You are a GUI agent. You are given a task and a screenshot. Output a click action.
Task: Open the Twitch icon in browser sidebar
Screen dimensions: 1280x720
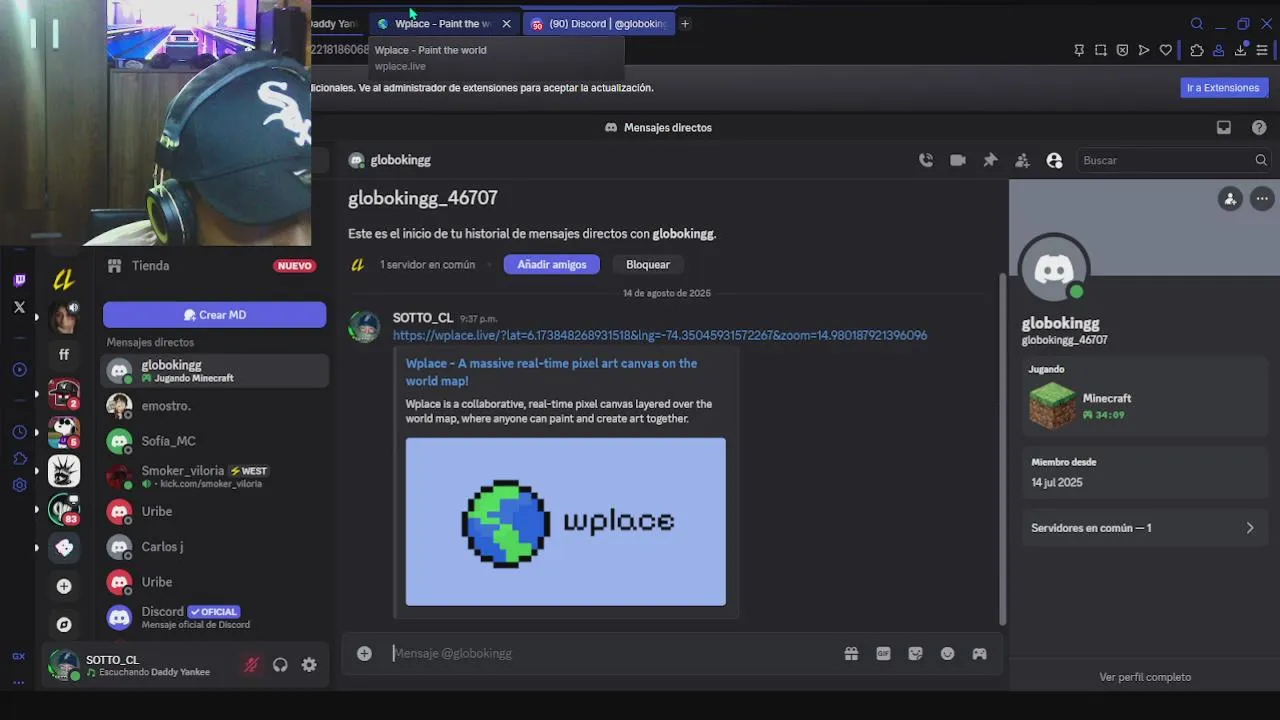pos(19,281)
